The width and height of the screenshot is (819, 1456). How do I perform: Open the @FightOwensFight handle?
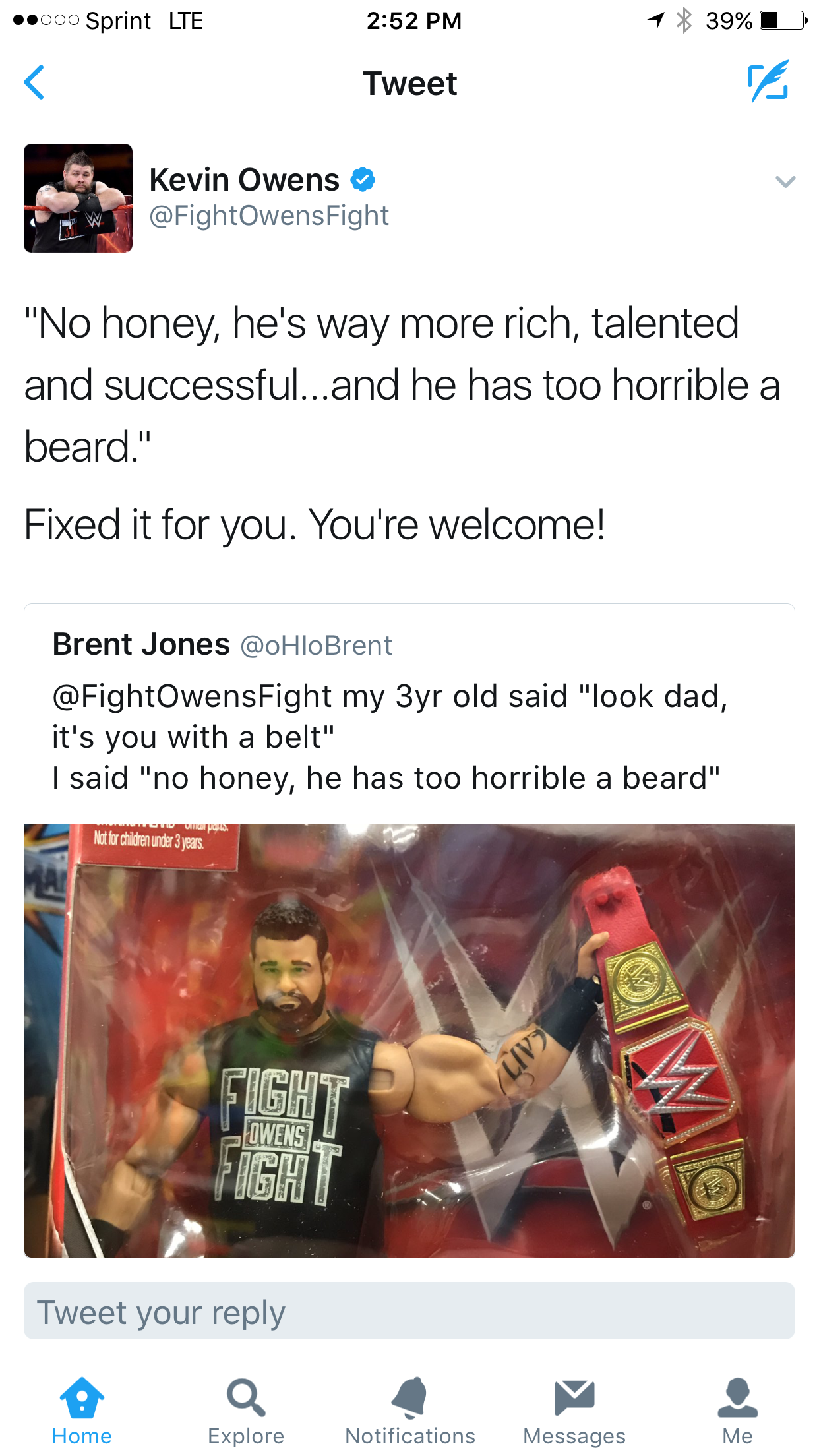[x=269, y=216]
